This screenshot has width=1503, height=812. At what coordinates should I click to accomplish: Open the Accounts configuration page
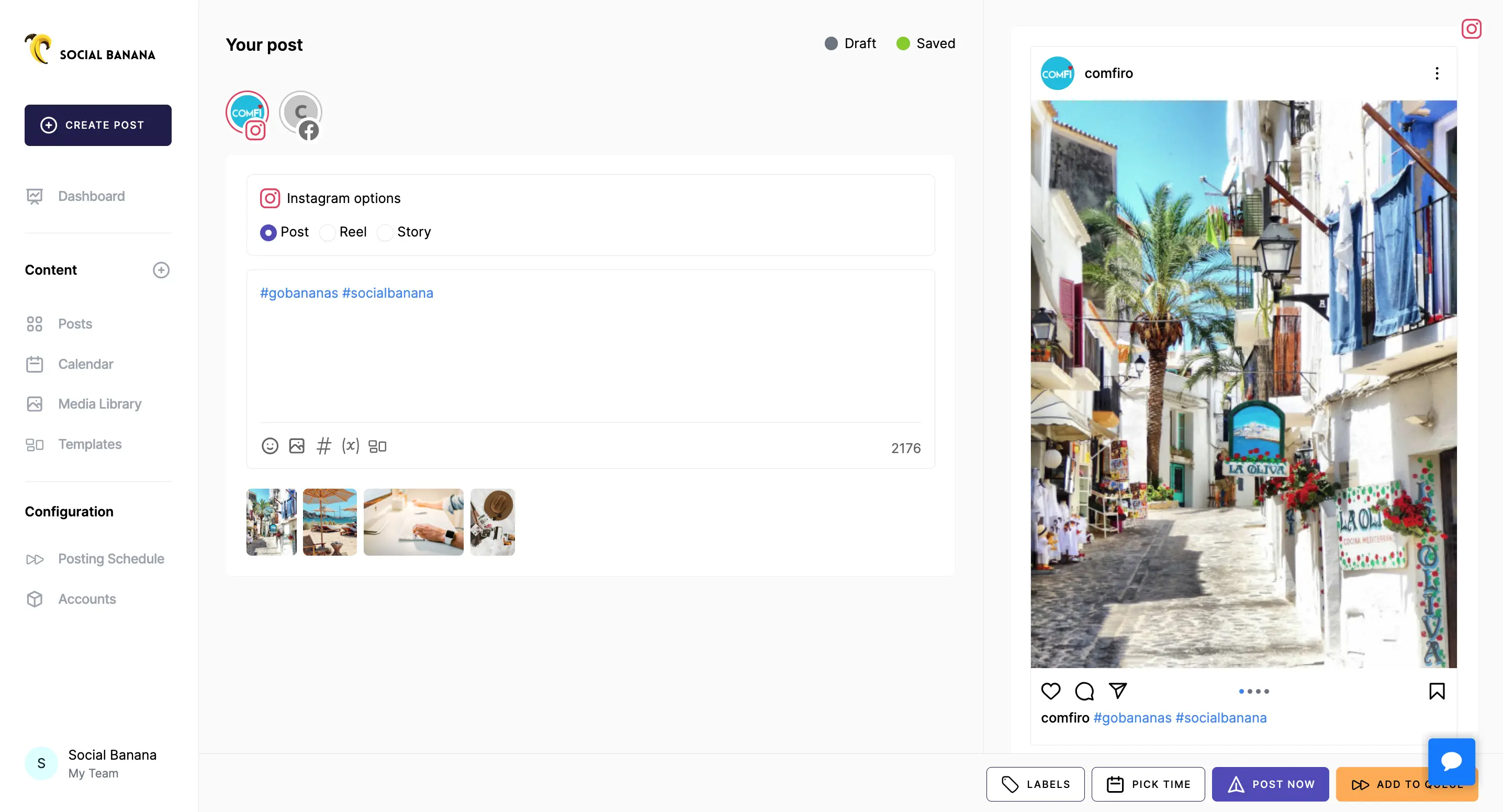coord(87,599)
